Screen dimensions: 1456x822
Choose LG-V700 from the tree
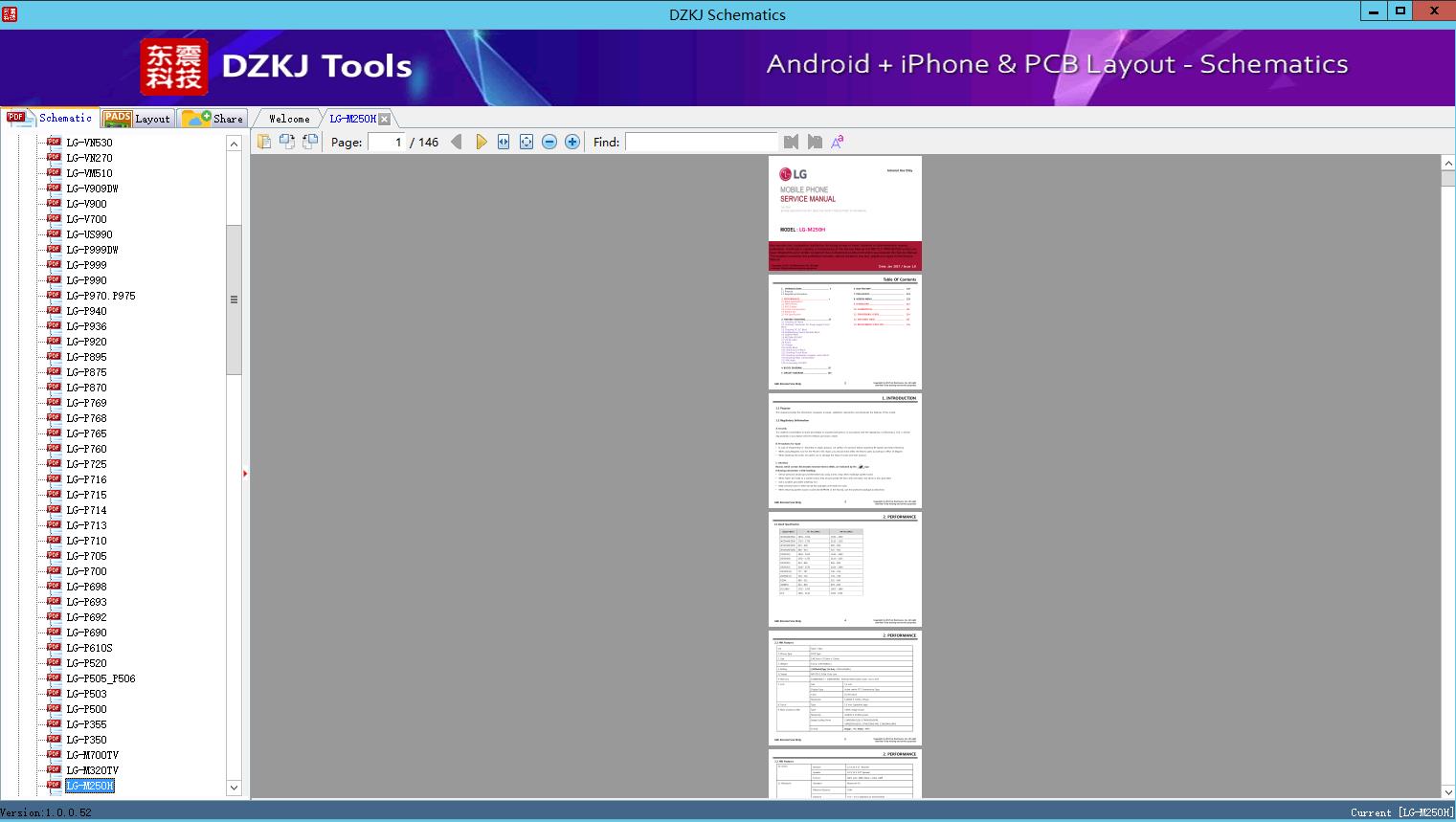(x=86, y=219)
